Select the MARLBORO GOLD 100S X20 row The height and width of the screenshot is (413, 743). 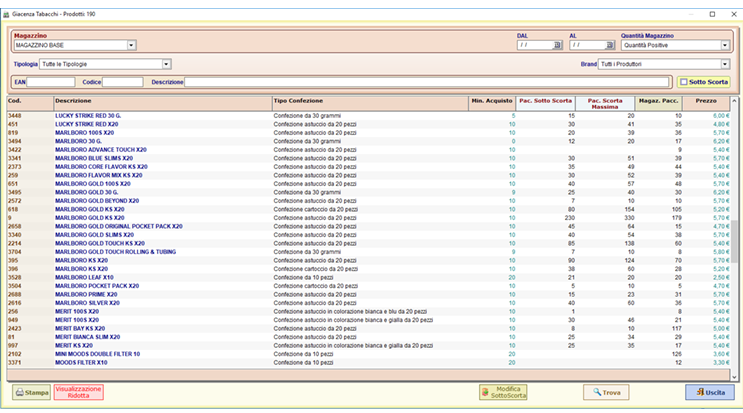point(368,184)
